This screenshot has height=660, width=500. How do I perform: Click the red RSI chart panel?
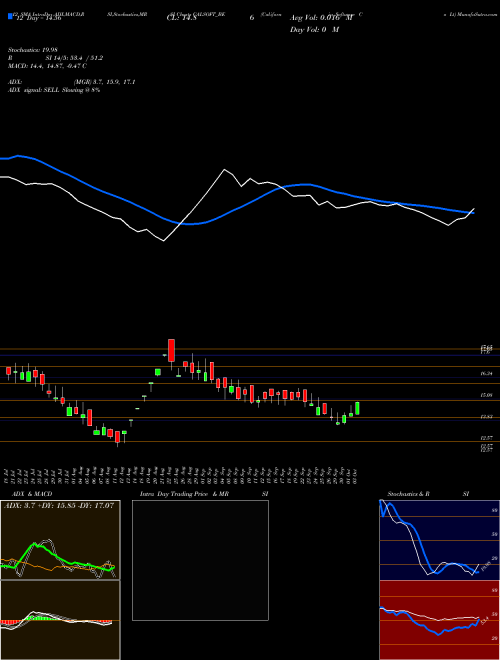(x=439, y=620)
